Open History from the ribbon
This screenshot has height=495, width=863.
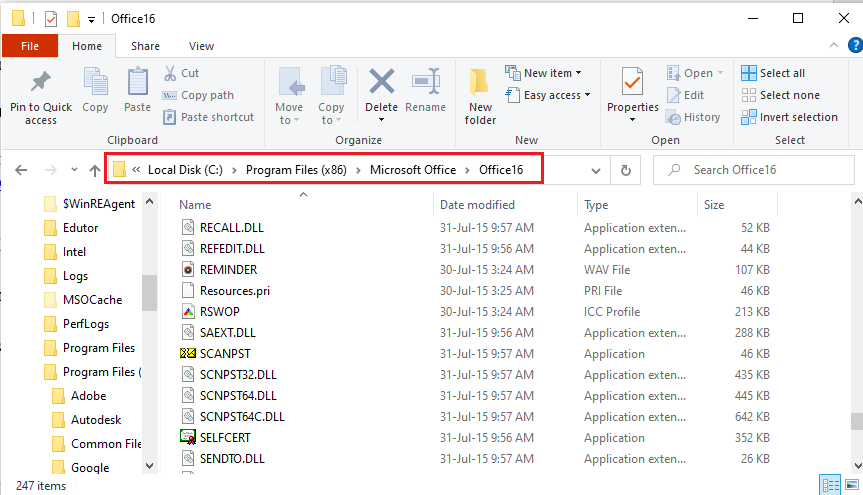[693, 117]
